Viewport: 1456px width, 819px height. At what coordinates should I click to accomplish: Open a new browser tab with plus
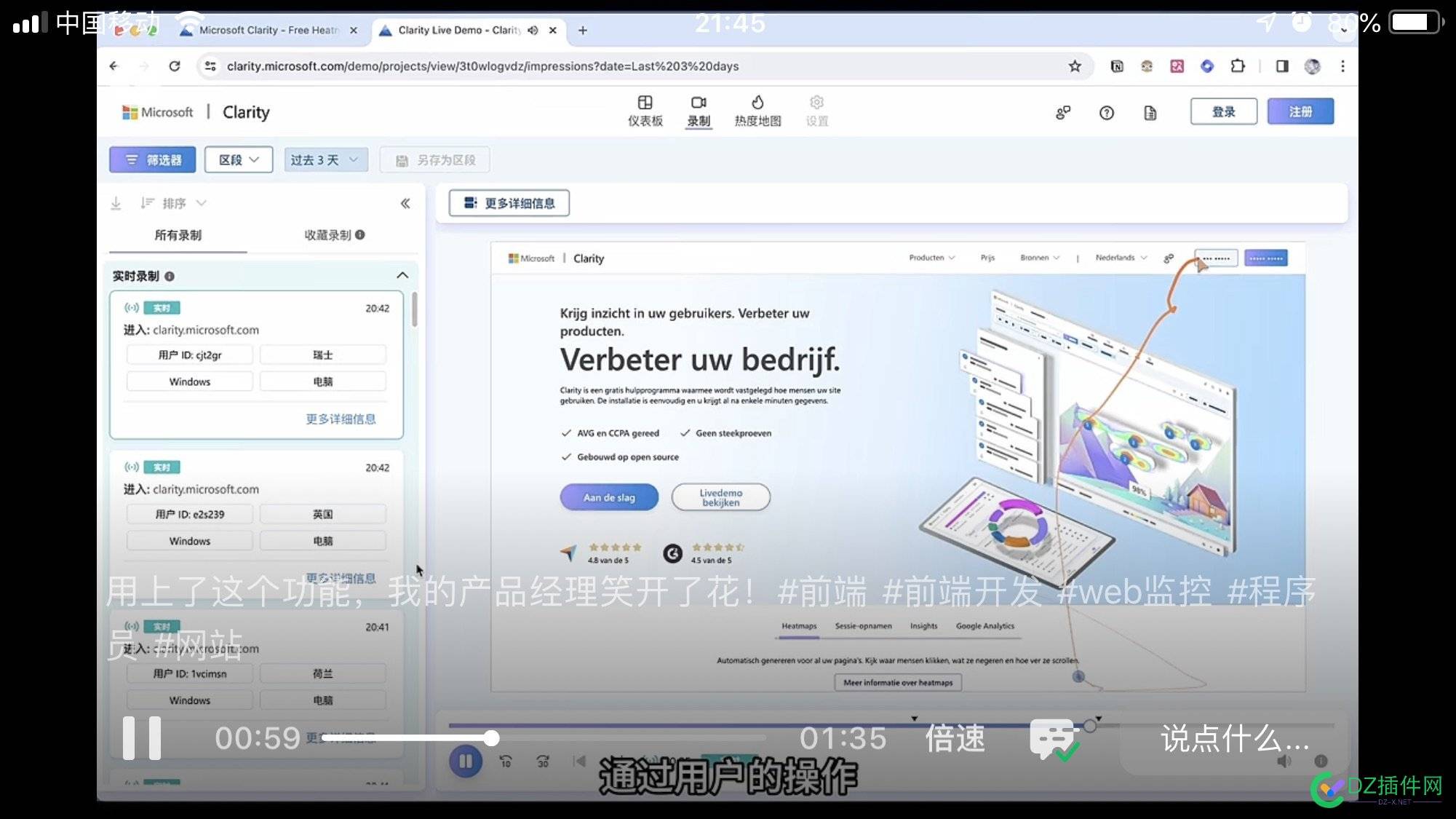point(583,30)
